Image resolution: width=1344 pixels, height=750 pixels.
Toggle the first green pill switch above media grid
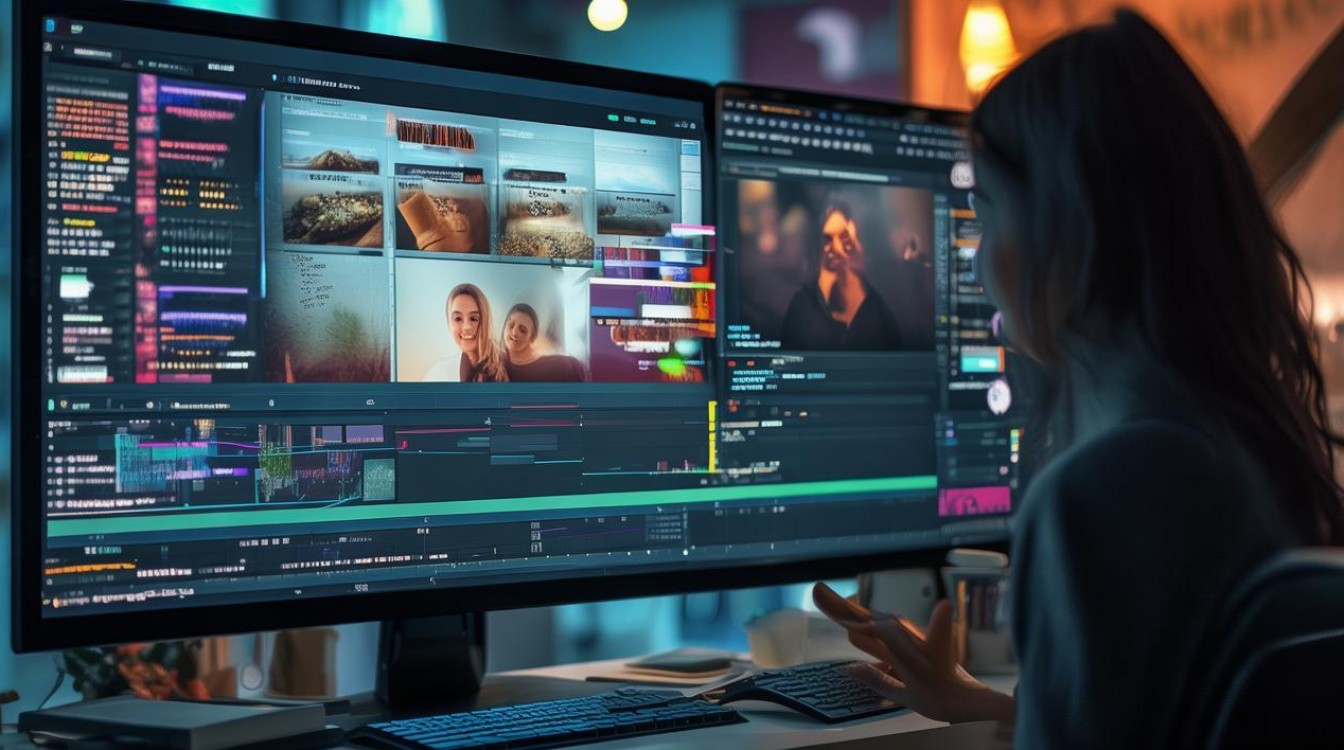click(612, 118)
